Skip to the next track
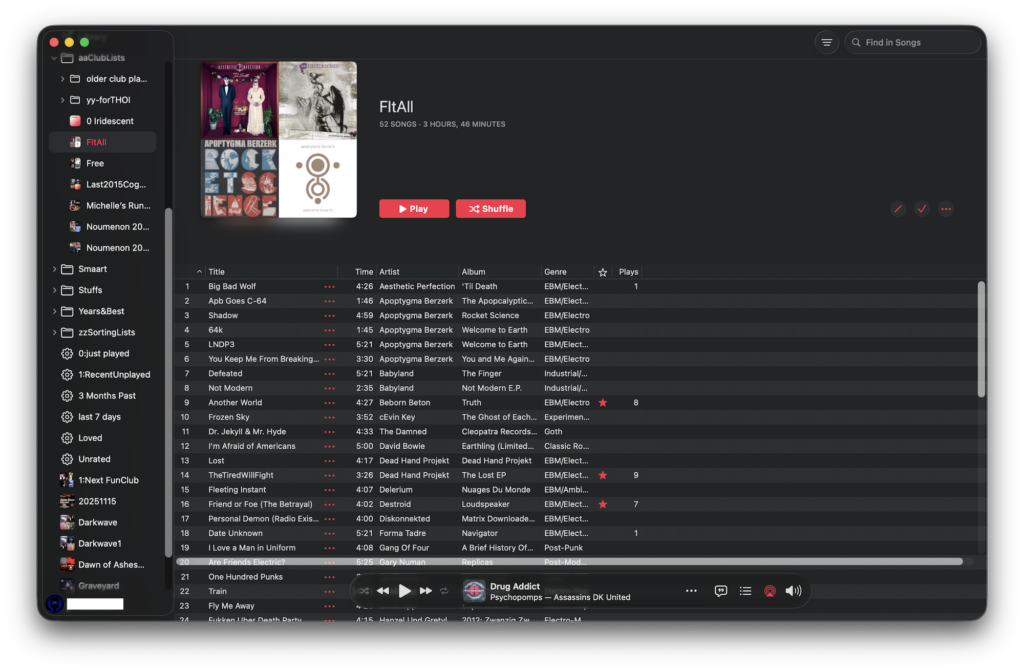1024x670 pixels. (x=426, y=591)
